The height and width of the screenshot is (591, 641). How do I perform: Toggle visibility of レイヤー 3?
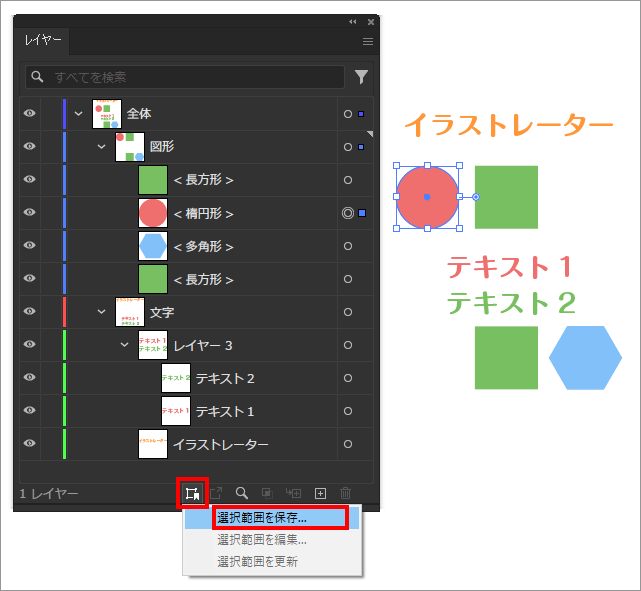(x=29, y=344)
